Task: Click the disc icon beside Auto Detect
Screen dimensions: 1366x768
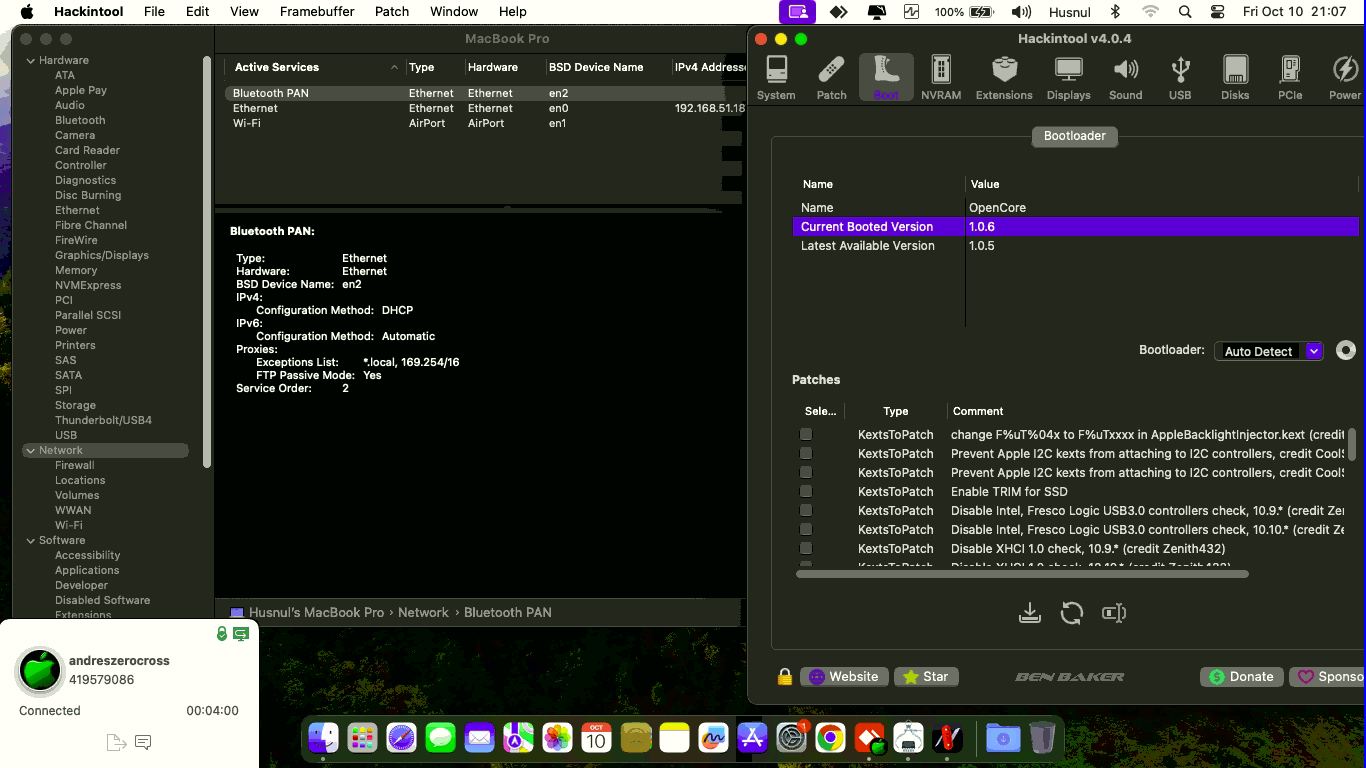Action: pos(1346,350)
